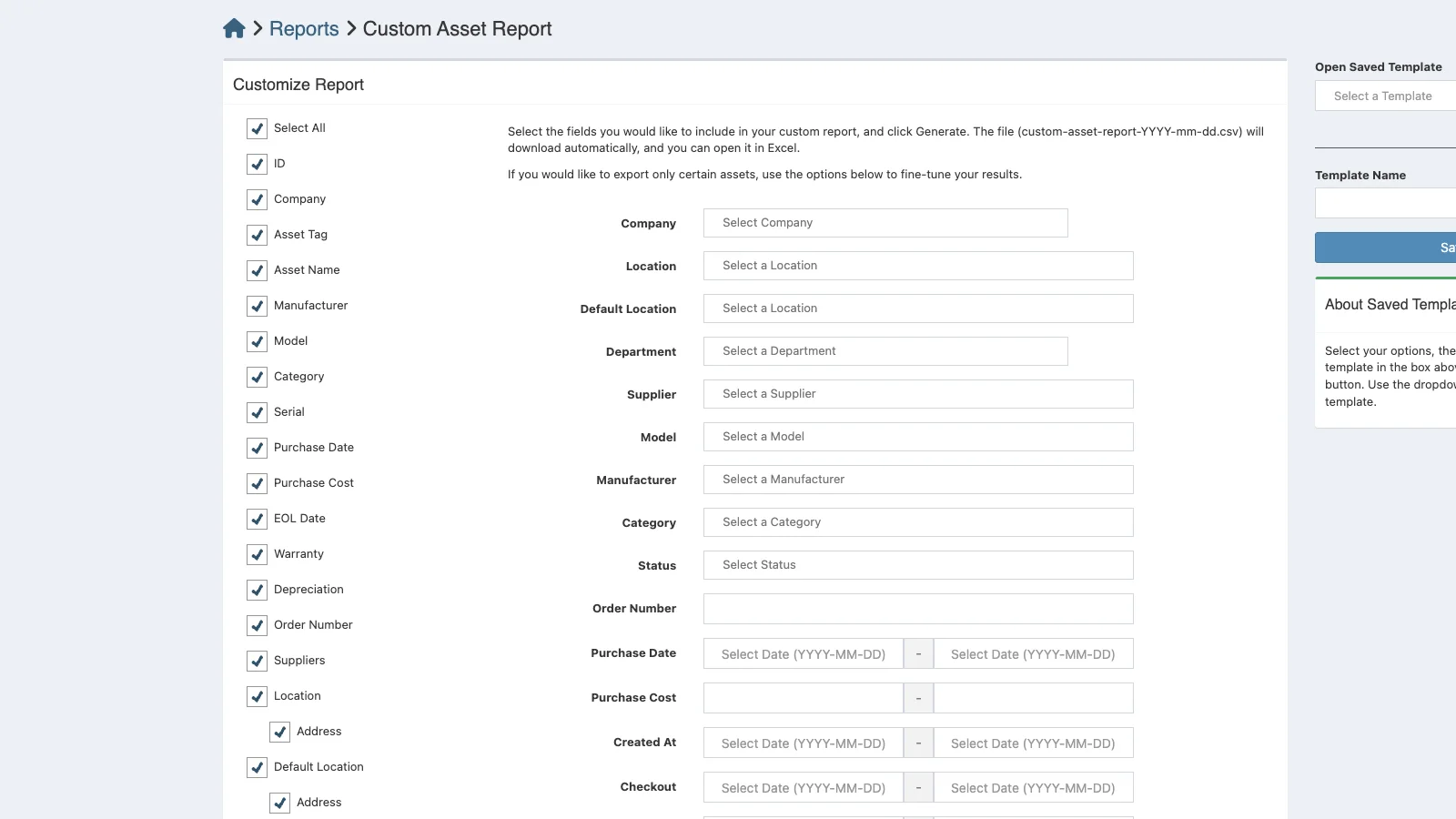Uncheck the ID field checkbox
Viewport: 1456px width, 819px height.
257,164
